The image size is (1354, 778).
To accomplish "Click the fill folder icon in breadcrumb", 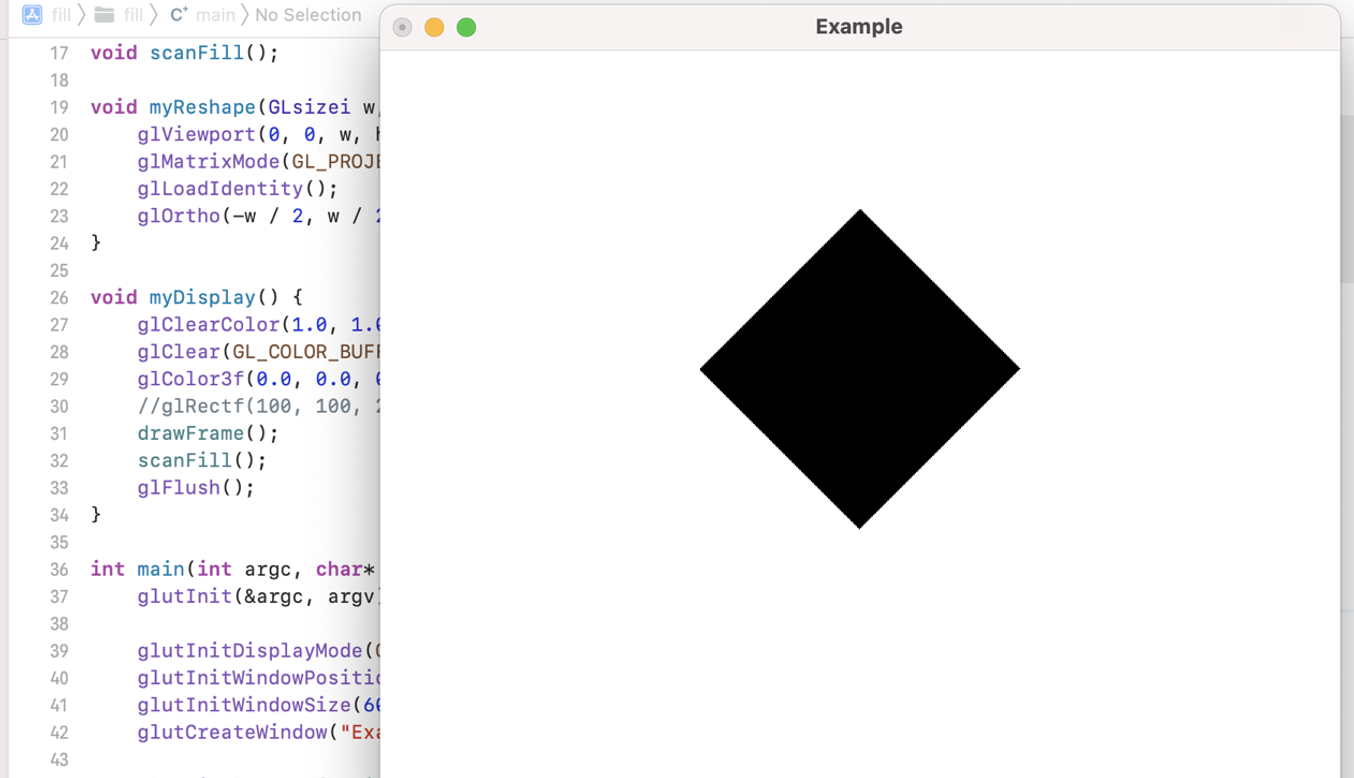I will click(x=104, y=15).
